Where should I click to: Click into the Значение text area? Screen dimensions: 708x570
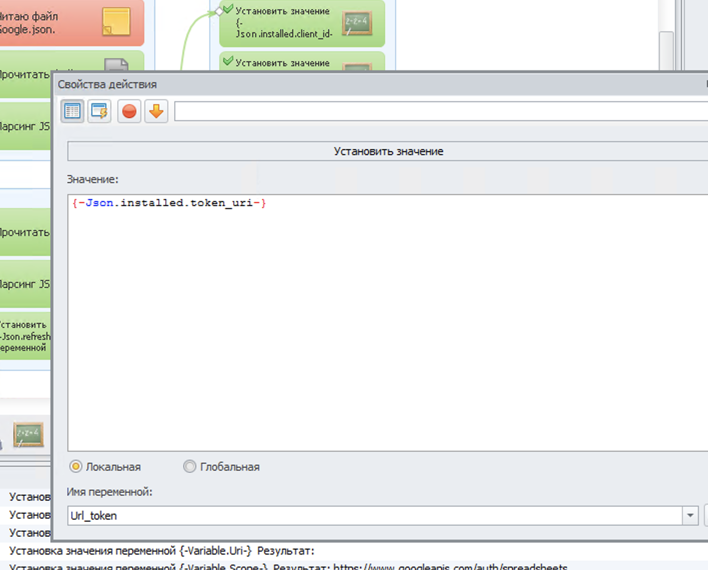pos(388,323)
